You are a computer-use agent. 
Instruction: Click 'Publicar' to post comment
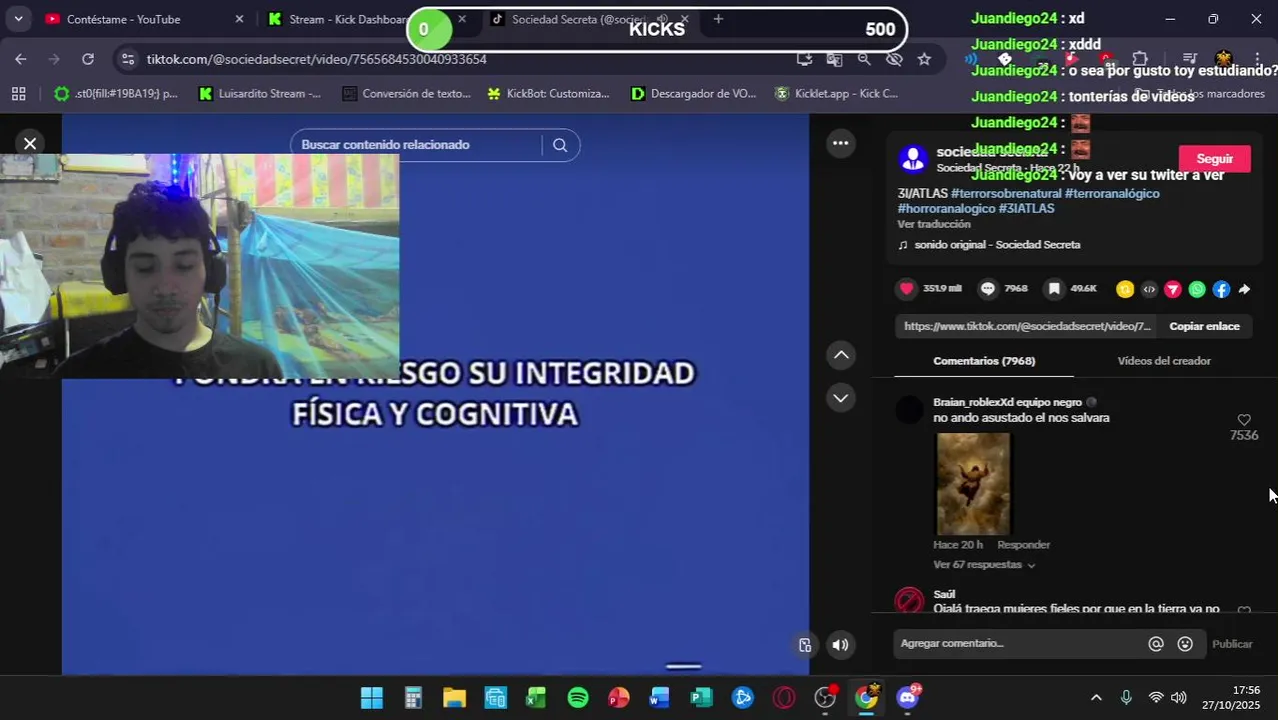click(x=1232, y=644)
